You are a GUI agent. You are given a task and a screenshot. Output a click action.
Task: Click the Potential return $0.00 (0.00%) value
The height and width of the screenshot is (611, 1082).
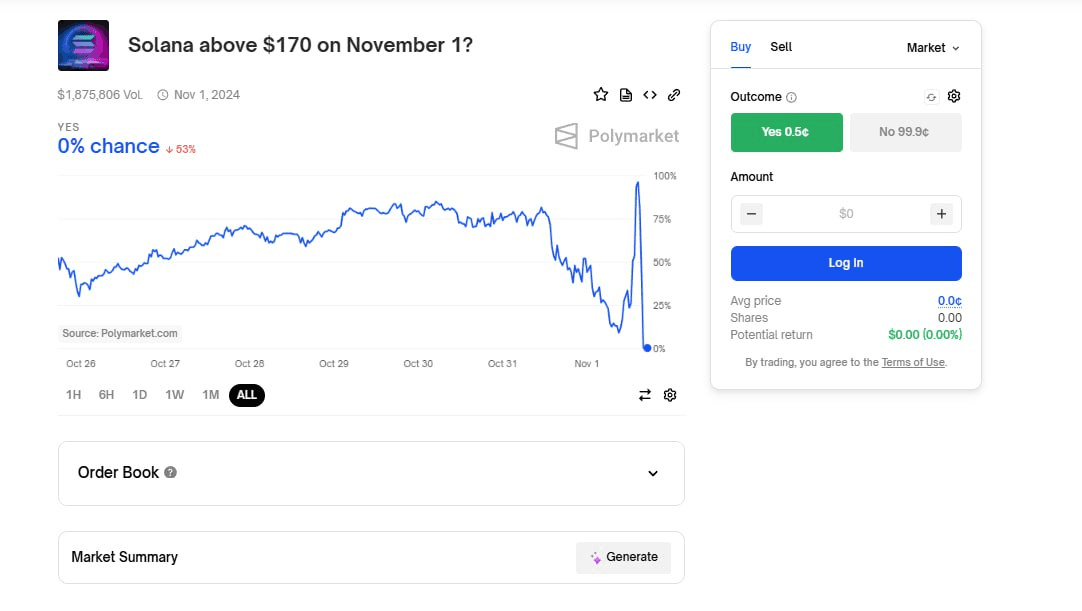[x=925, y=335]
